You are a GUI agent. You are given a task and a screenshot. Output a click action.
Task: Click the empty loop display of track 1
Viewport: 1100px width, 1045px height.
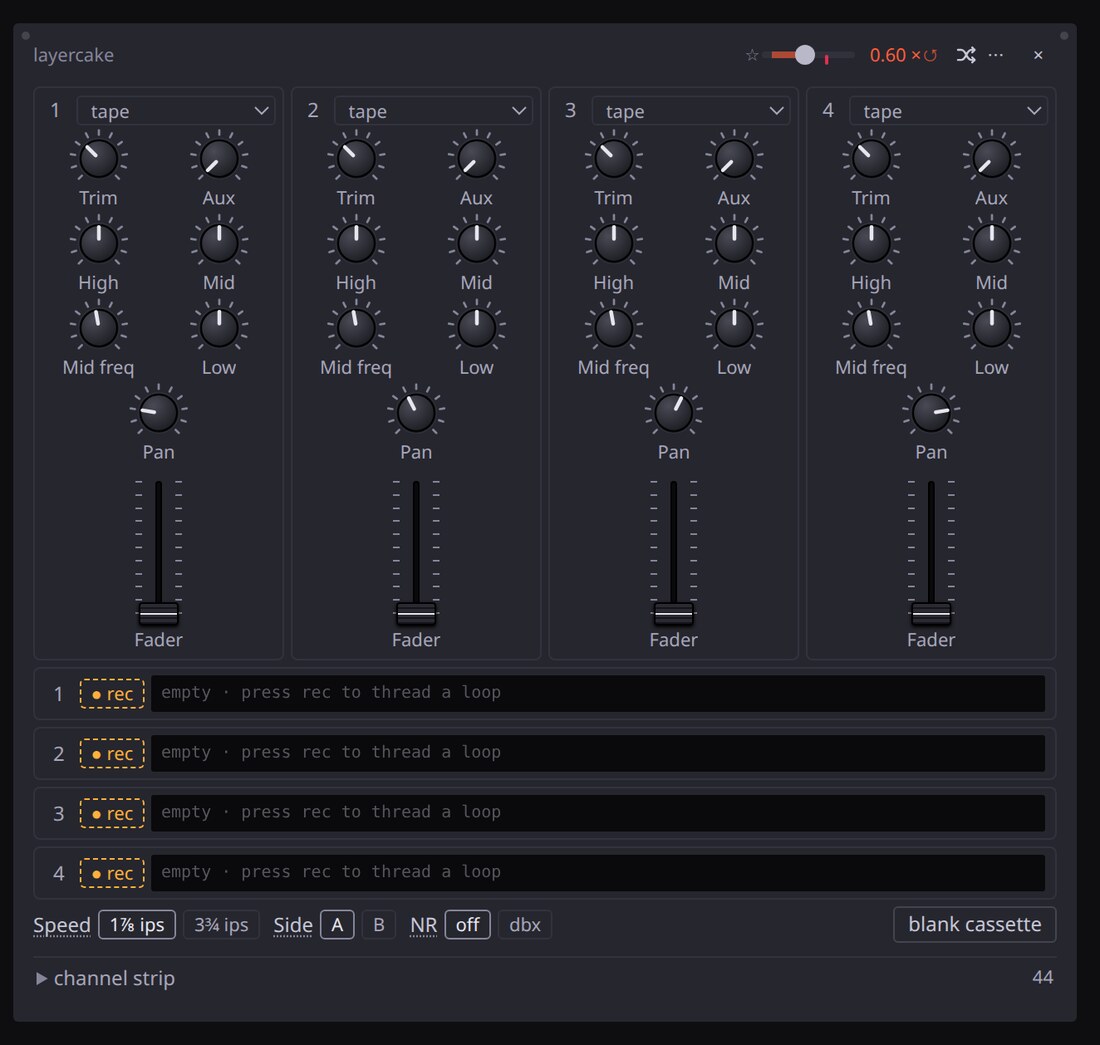pos(598,694)
